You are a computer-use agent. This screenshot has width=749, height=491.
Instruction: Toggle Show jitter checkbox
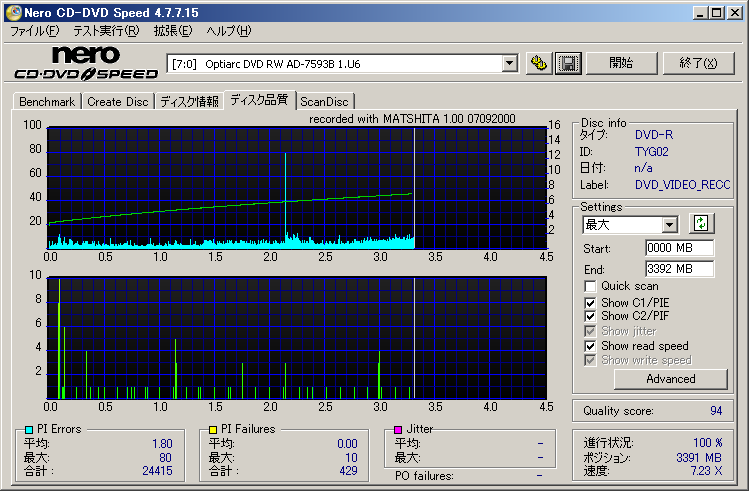(590, 331)
